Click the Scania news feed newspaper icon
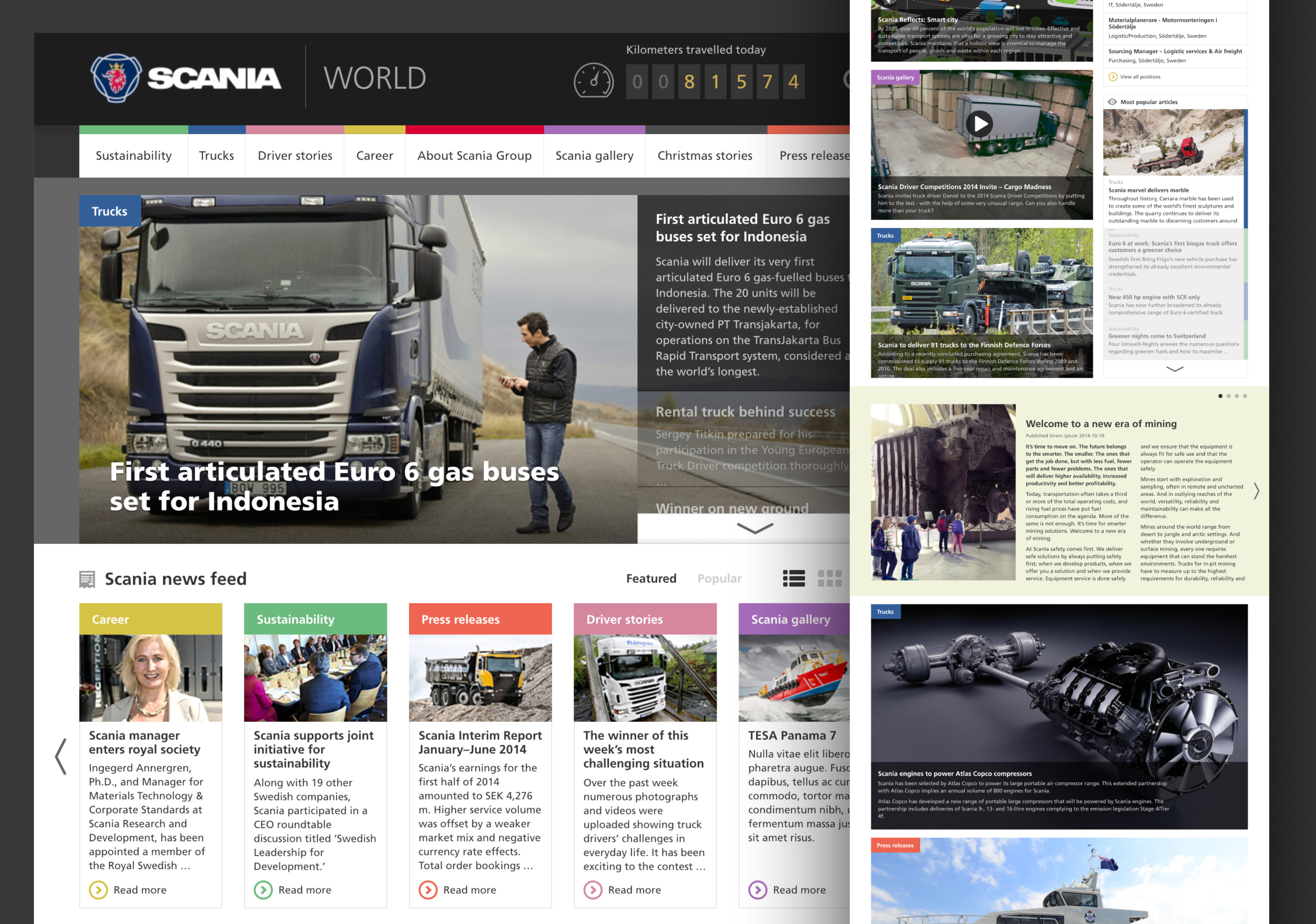The image size is (1316, 924). (87, 579)
